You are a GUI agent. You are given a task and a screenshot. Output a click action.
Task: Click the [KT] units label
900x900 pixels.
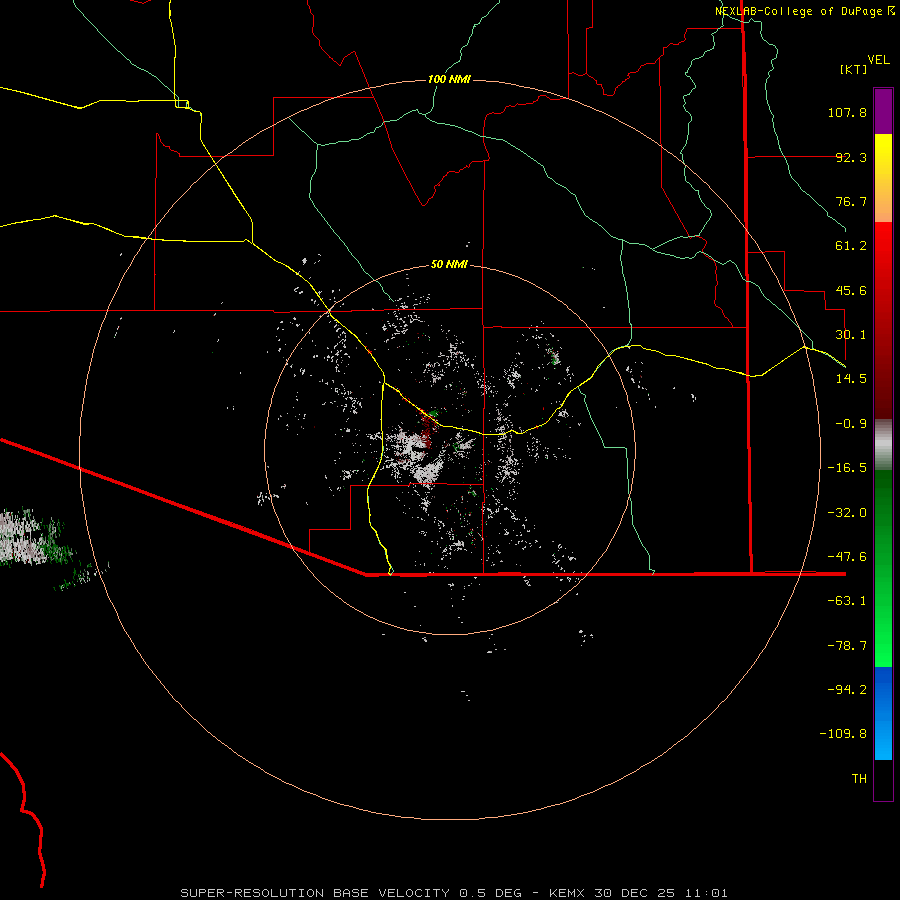click(x=854, y=69)
